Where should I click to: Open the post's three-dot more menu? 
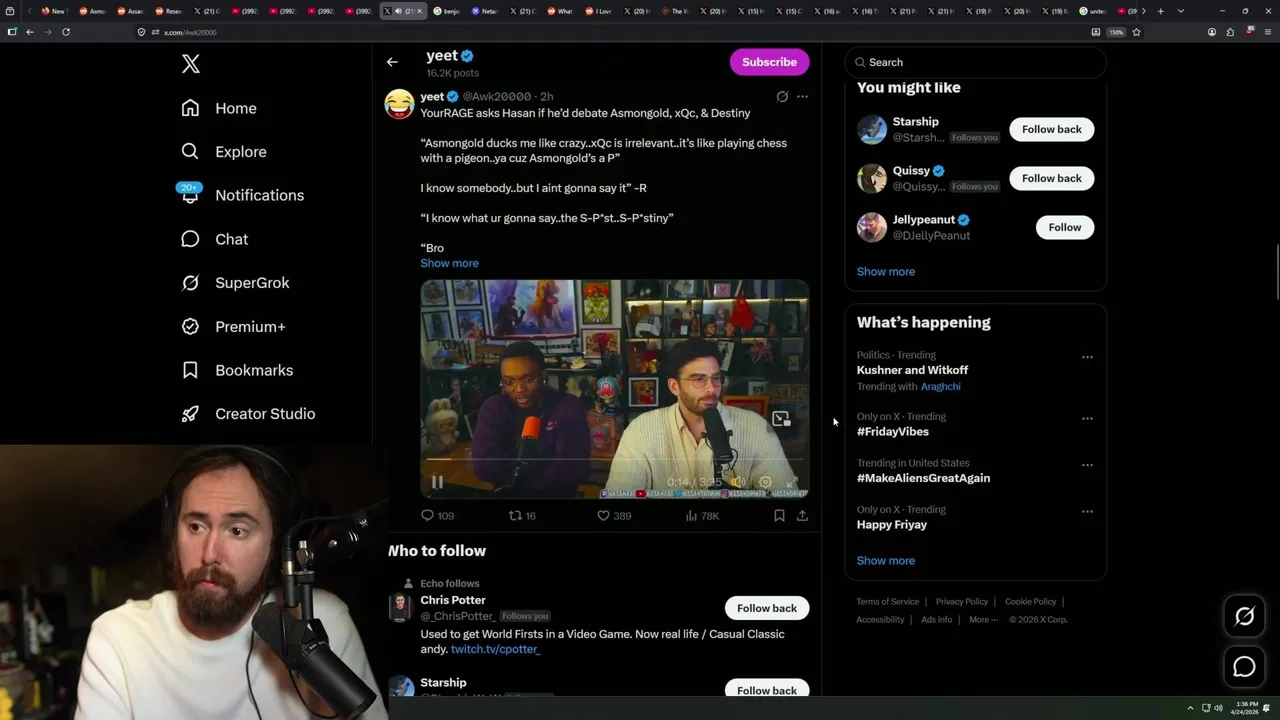point(802,97)
